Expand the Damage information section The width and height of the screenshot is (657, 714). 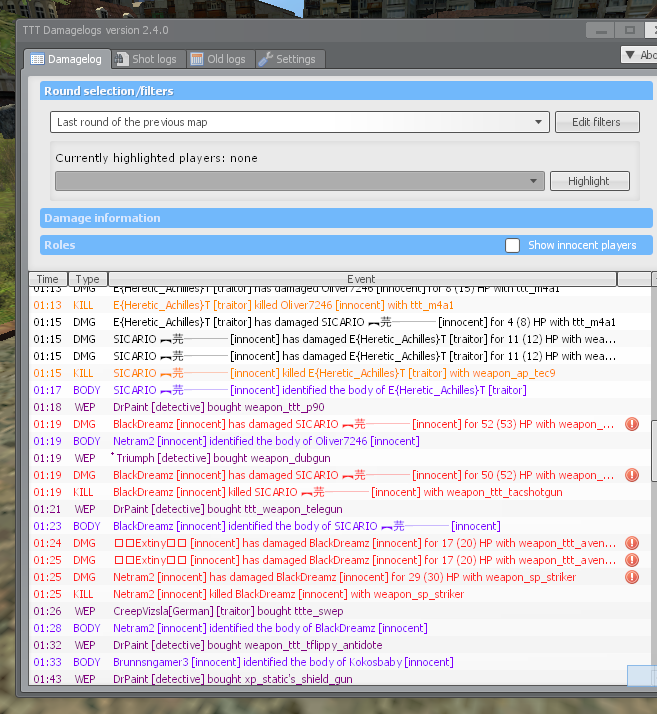[x=346, y=218]
